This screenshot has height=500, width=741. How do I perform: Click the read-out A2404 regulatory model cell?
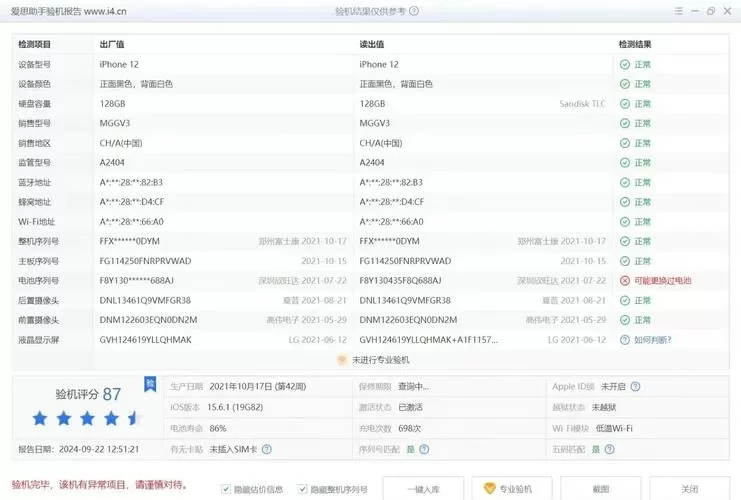point(372,163)
